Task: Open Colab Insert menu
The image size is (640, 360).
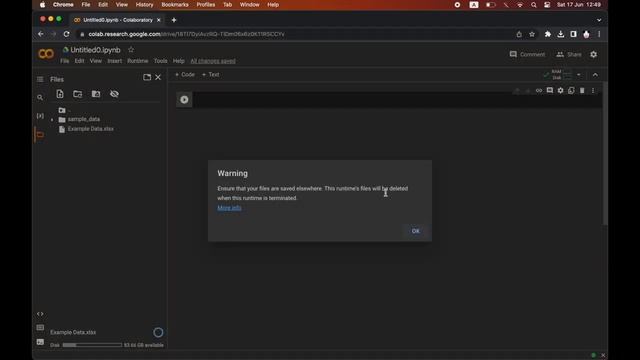Action: (115, 61)
